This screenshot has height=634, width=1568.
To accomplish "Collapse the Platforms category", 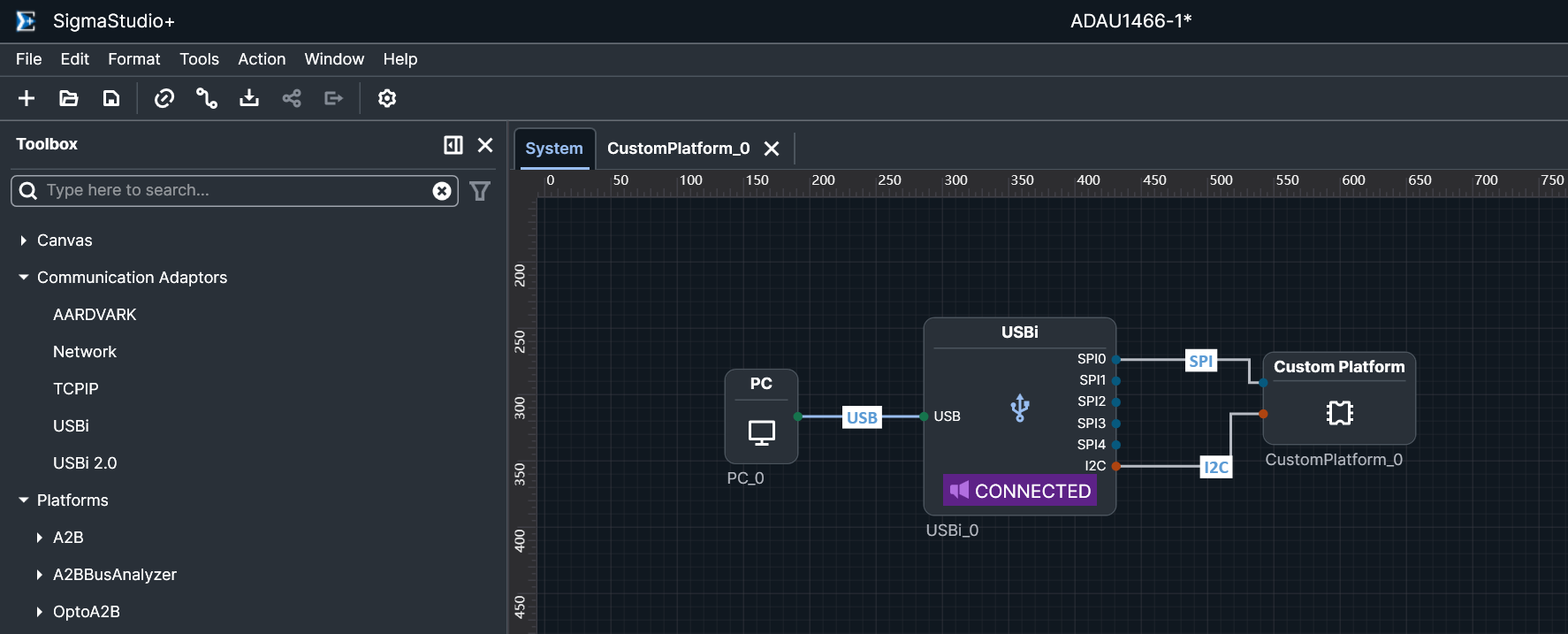I will coord(23,500).
